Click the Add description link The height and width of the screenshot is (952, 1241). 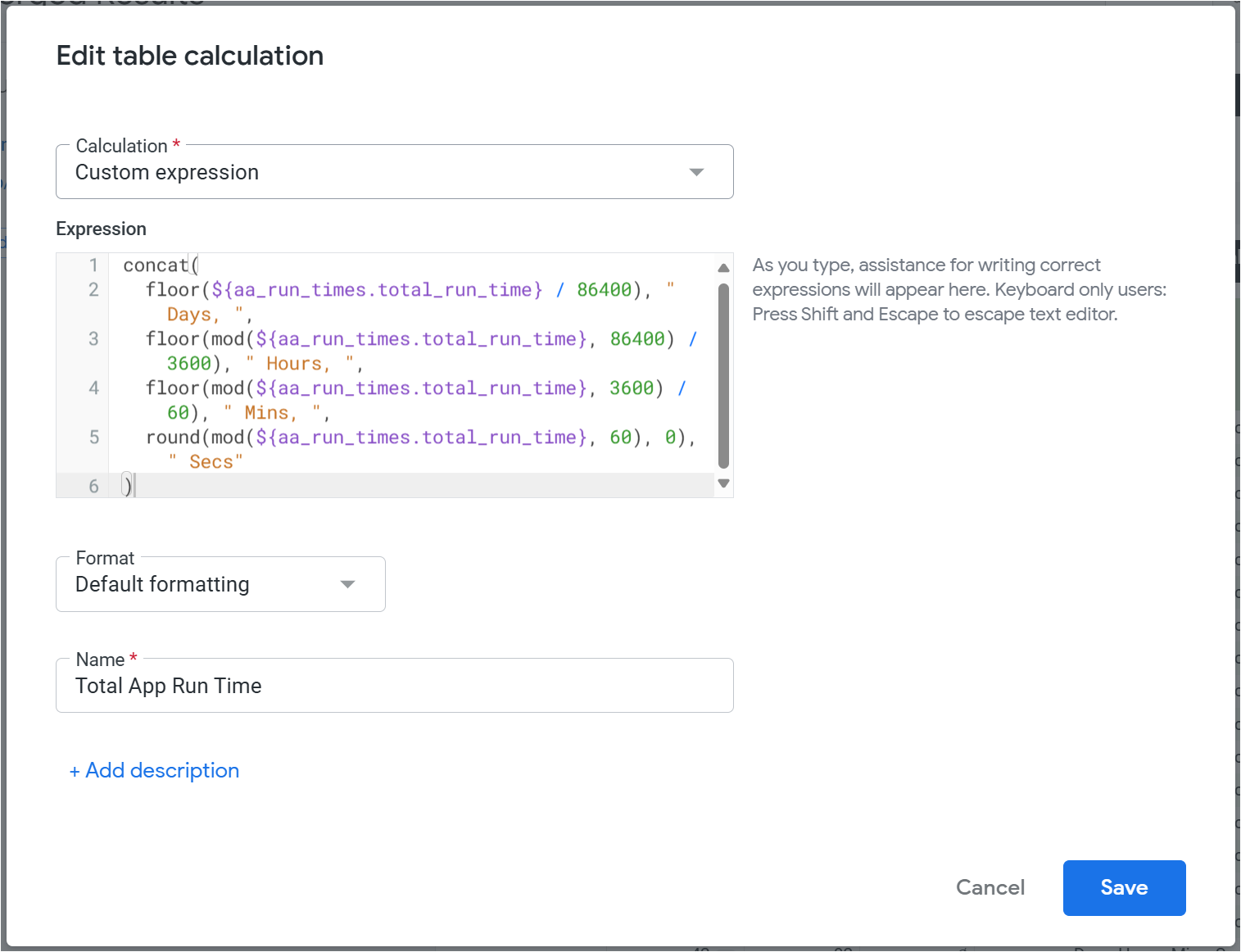point(155,771)
